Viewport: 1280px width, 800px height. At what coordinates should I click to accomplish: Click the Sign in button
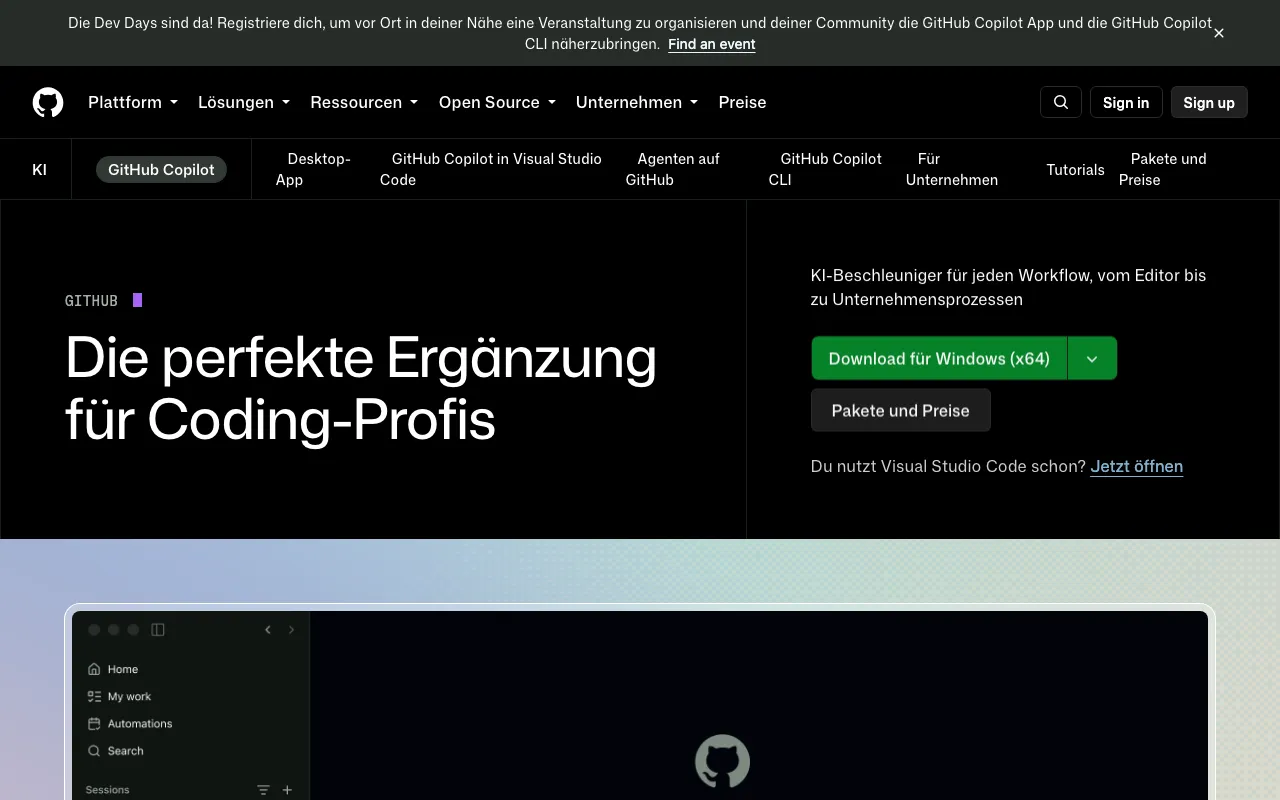tap(1126, 102)
